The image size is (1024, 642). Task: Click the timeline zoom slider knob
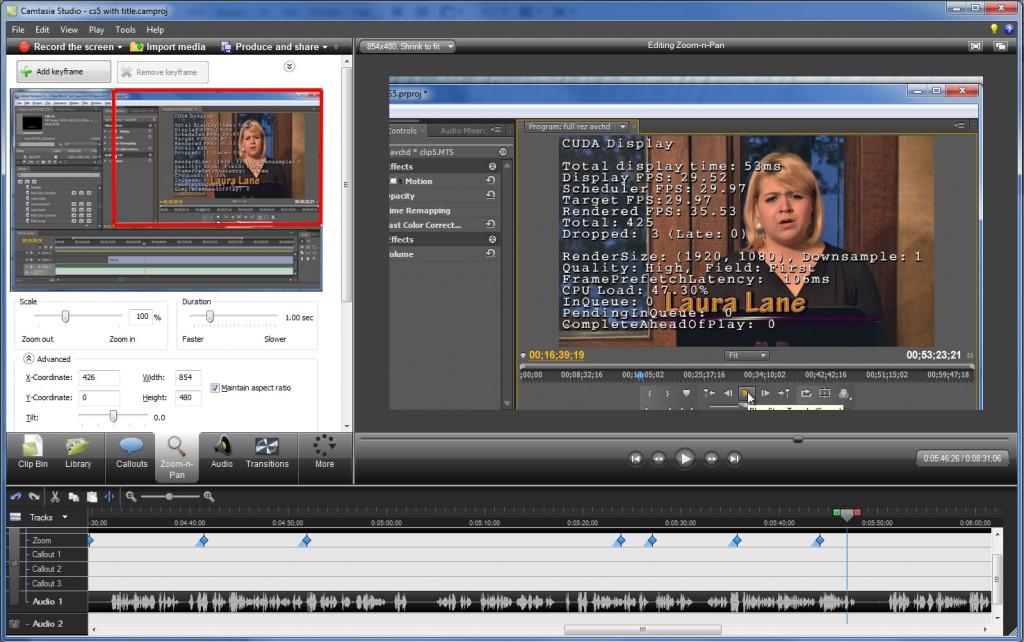tap(169, 496)
